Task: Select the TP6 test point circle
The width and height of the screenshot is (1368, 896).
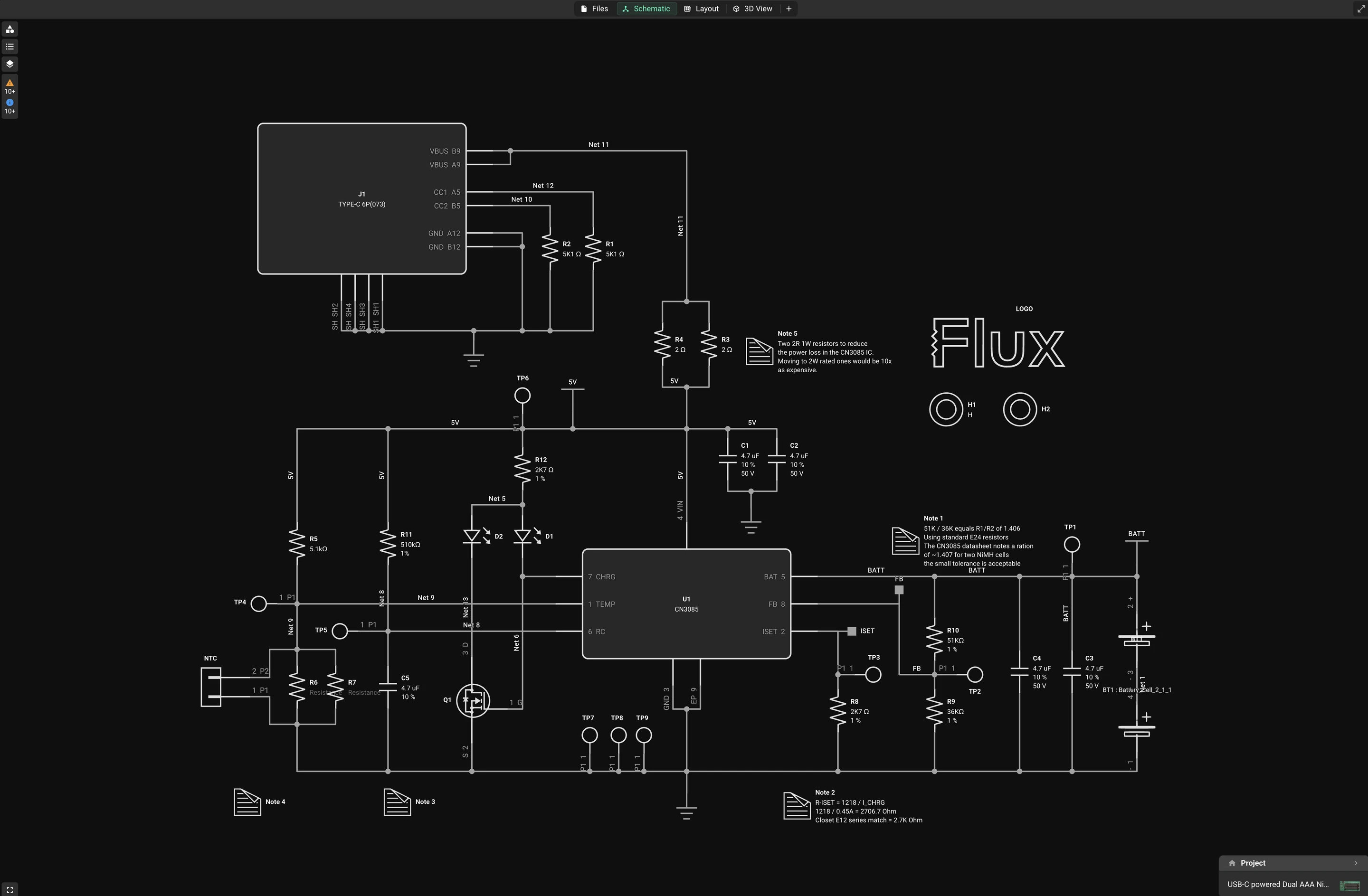Action: click(522, 396)
